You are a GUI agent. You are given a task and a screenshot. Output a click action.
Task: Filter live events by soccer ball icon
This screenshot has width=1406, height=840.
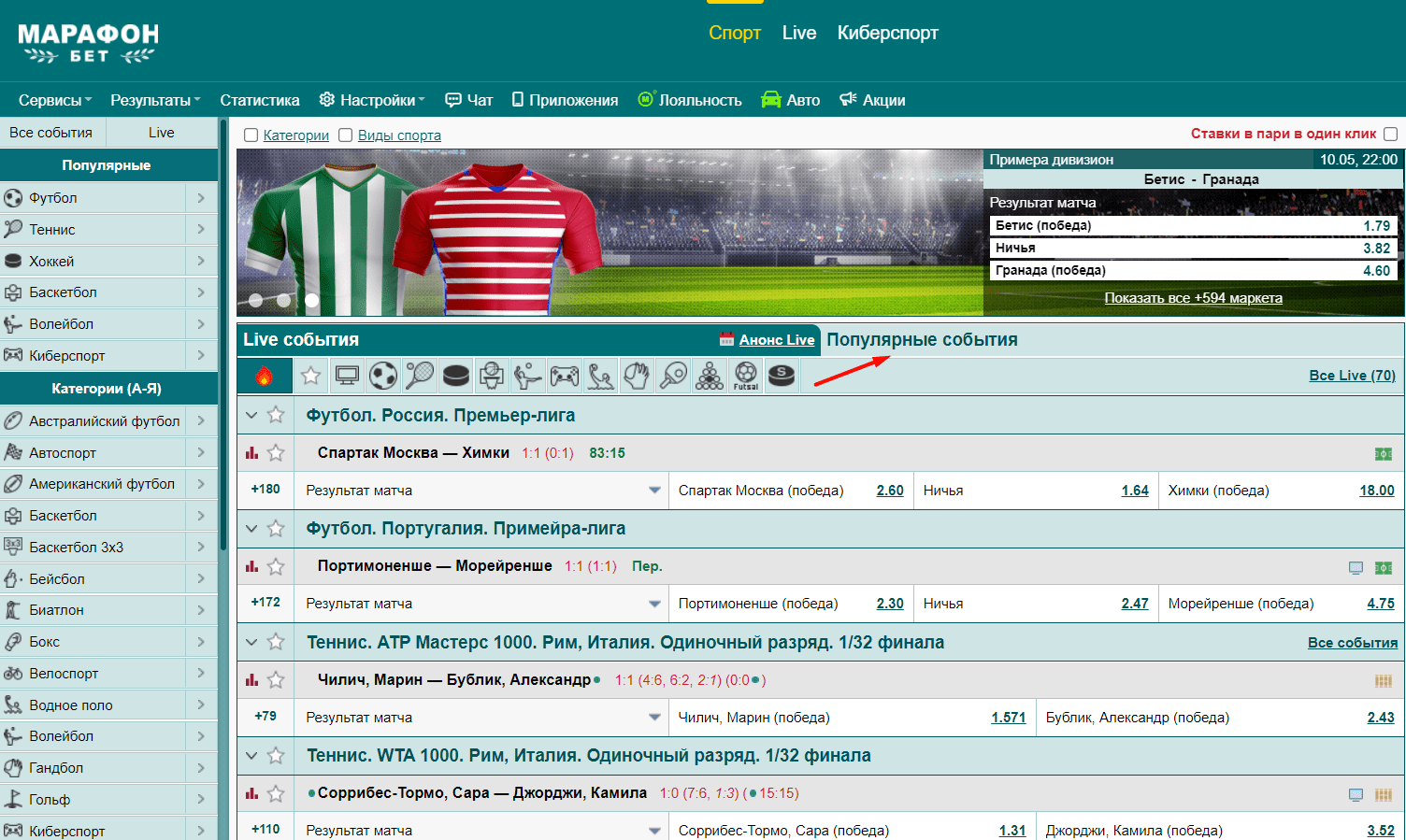(x=383, y=376)
